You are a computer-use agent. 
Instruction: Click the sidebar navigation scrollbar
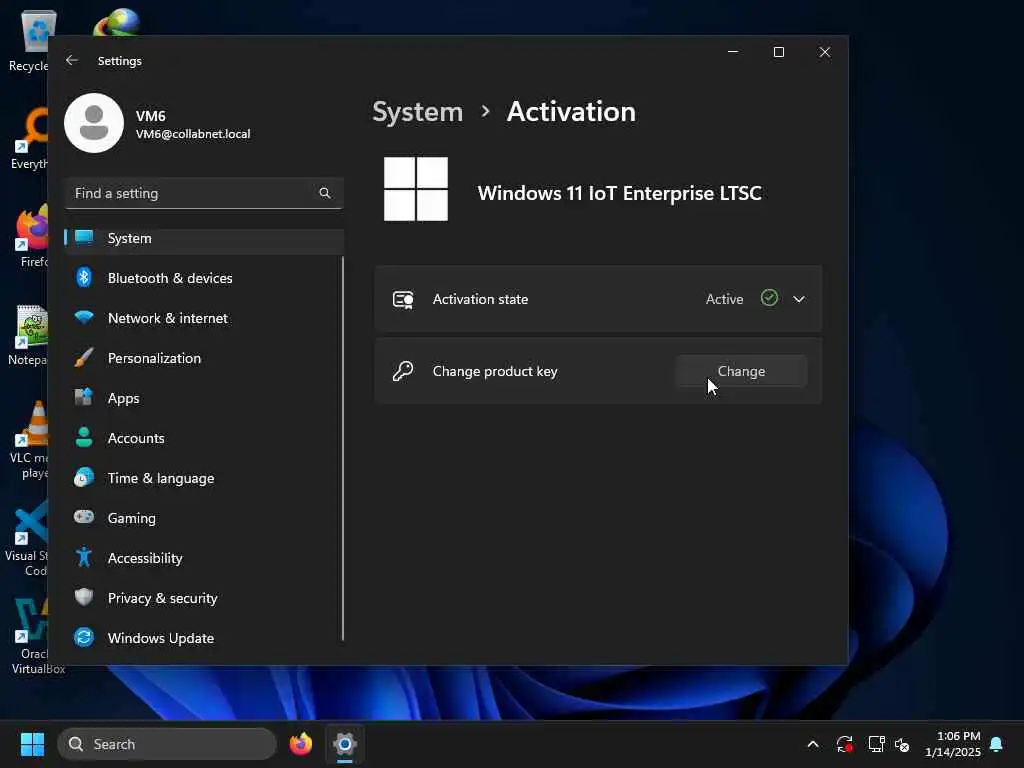click(342, 449)
